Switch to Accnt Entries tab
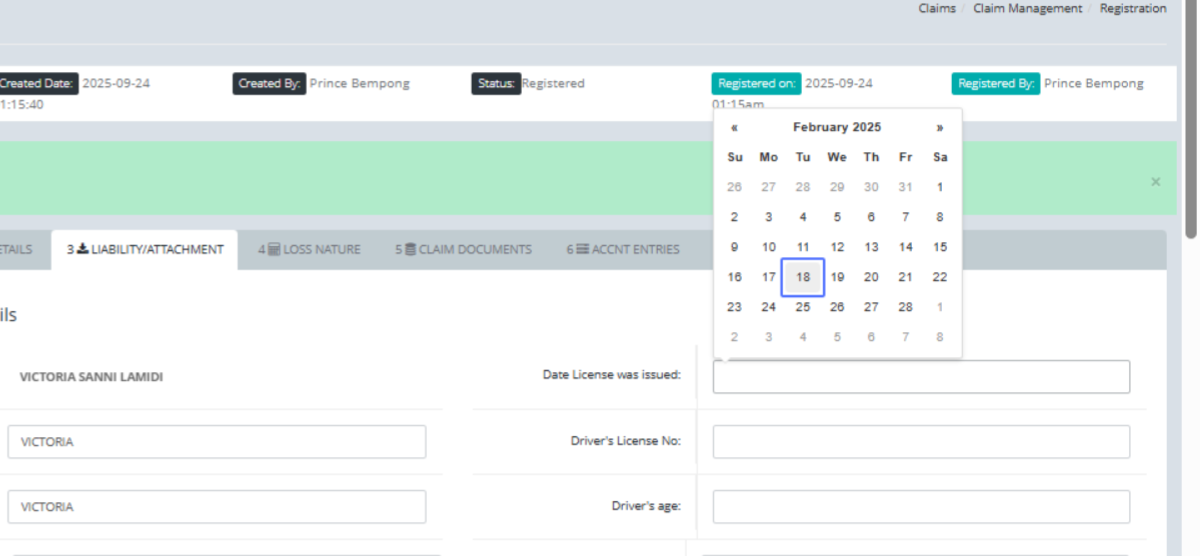 pos(622,250)
